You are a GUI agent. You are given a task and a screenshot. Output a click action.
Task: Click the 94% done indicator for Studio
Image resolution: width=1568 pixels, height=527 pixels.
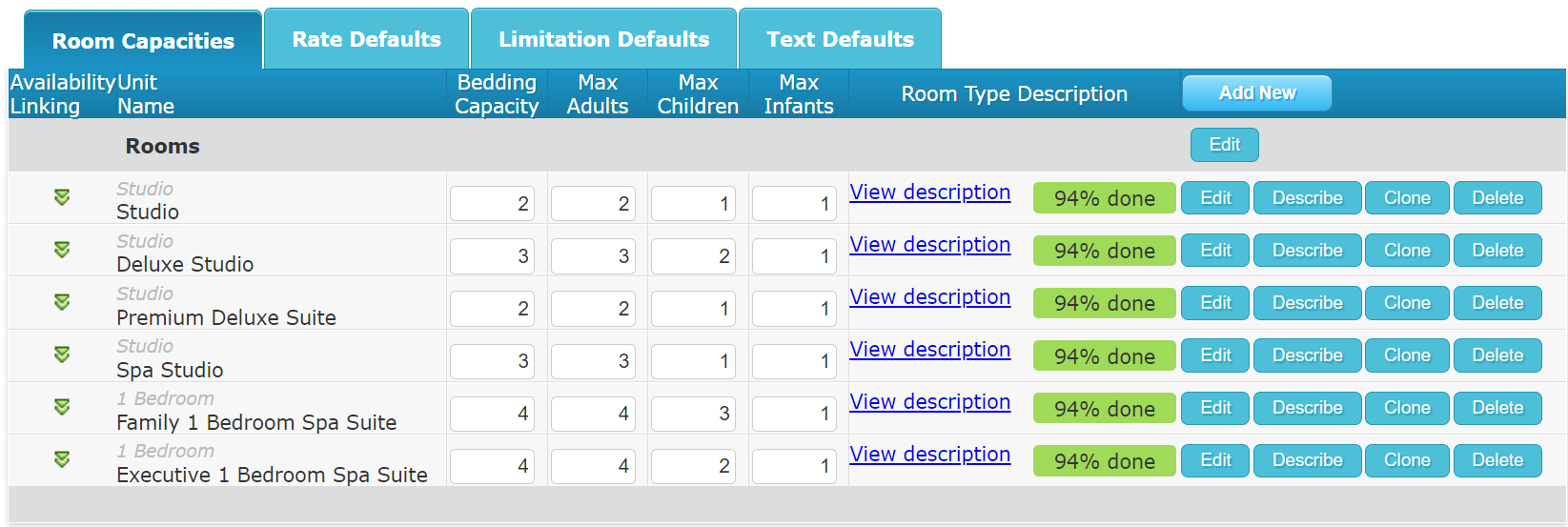[x=1105, y=198]
